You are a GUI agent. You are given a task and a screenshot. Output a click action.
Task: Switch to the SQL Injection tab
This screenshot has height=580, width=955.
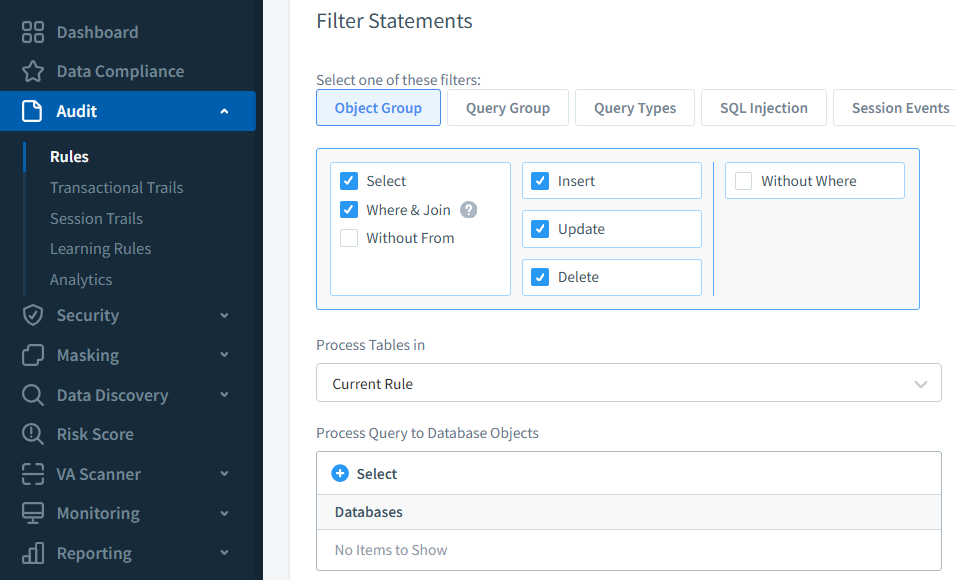[x=763, y=107]
